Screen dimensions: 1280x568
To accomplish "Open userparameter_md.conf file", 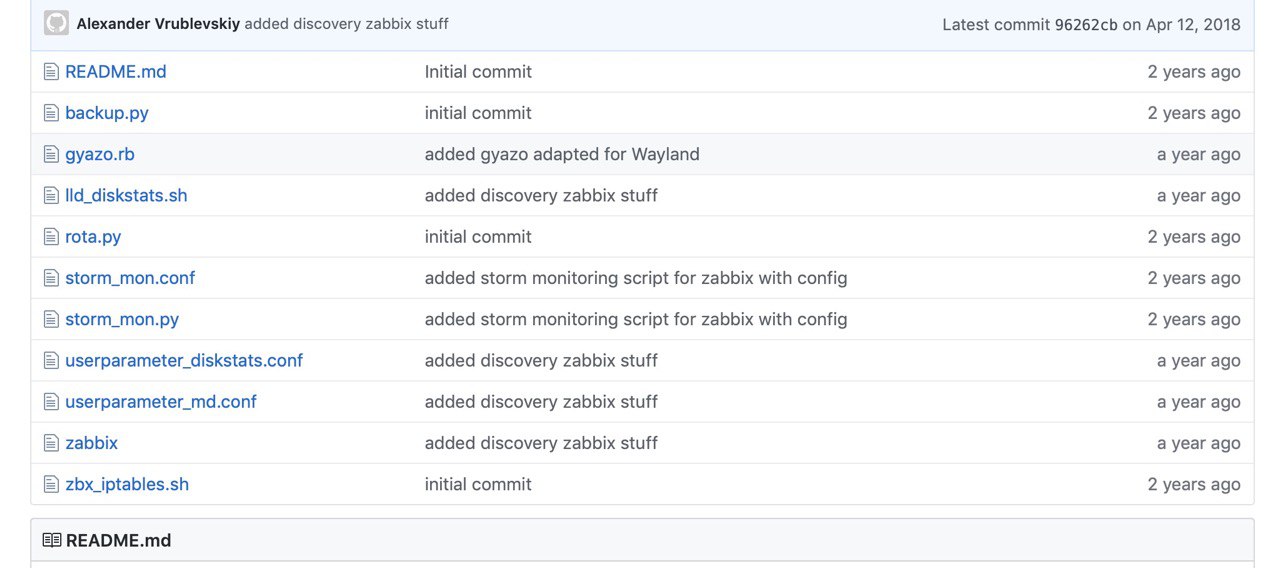I will (161, 401).
